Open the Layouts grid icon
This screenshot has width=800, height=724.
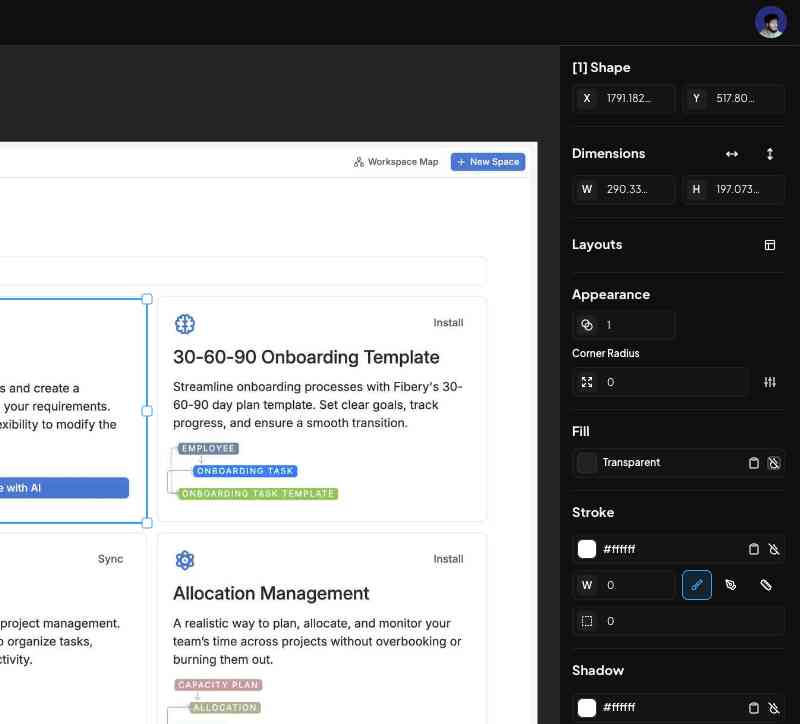(x=770, y=245)
